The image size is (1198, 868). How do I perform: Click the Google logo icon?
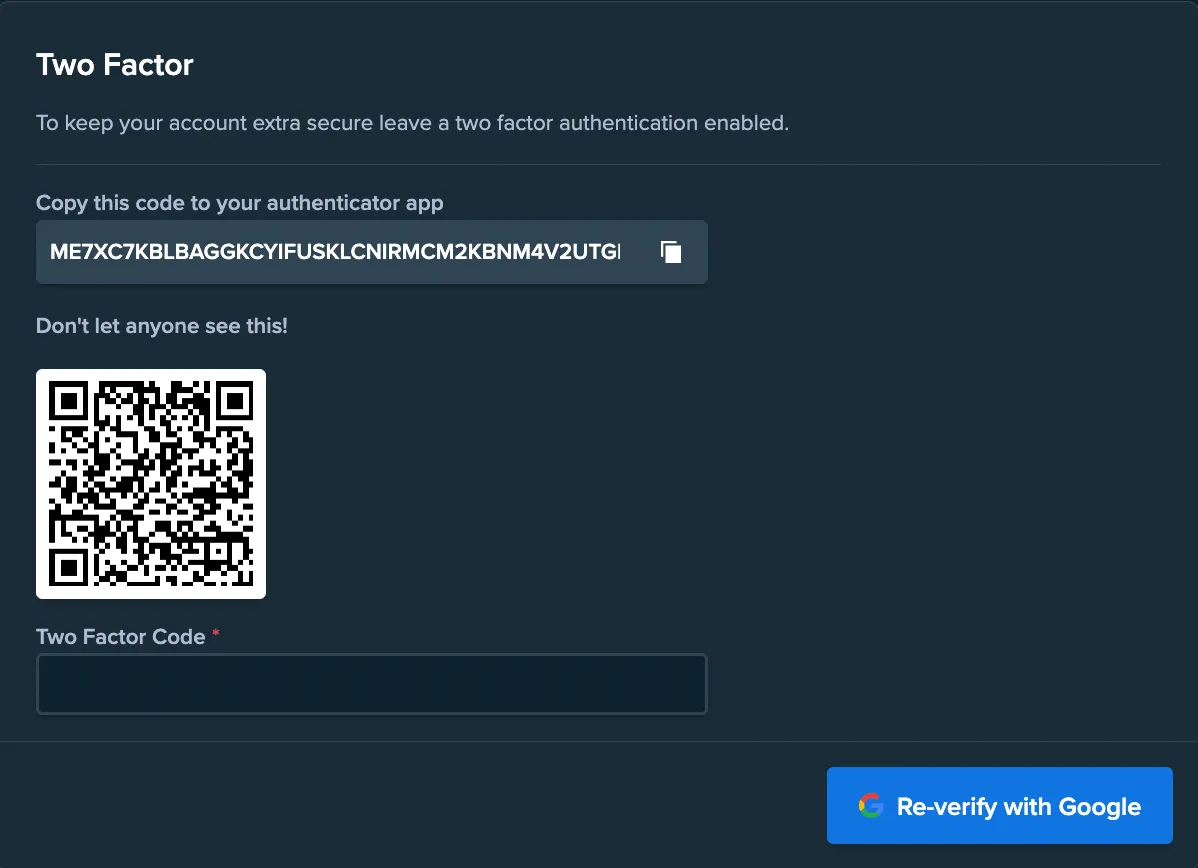[871, 806]
